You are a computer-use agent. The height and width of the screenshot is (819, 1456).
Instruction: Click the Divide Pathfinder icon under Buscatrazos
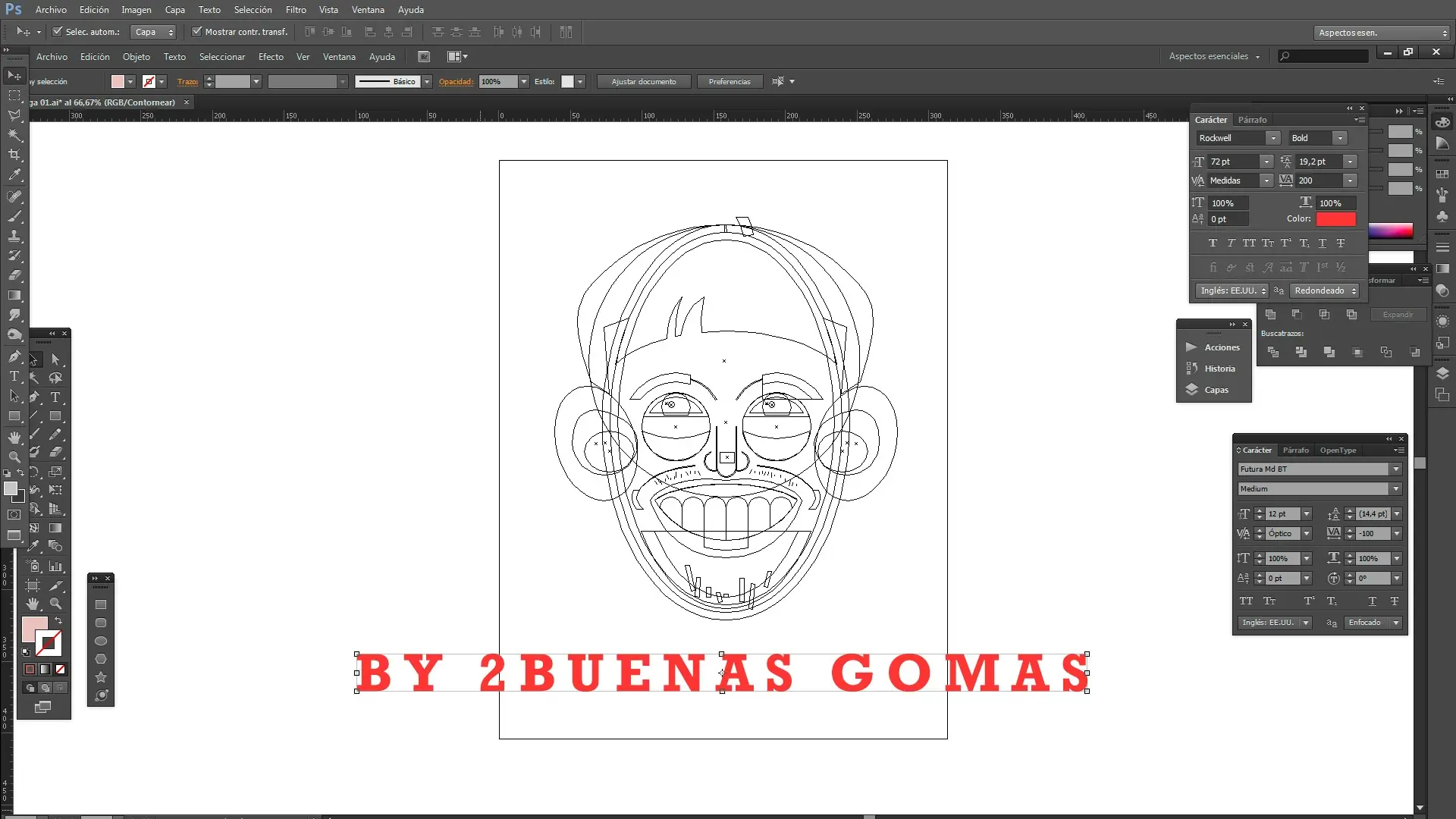(1273, 352)
